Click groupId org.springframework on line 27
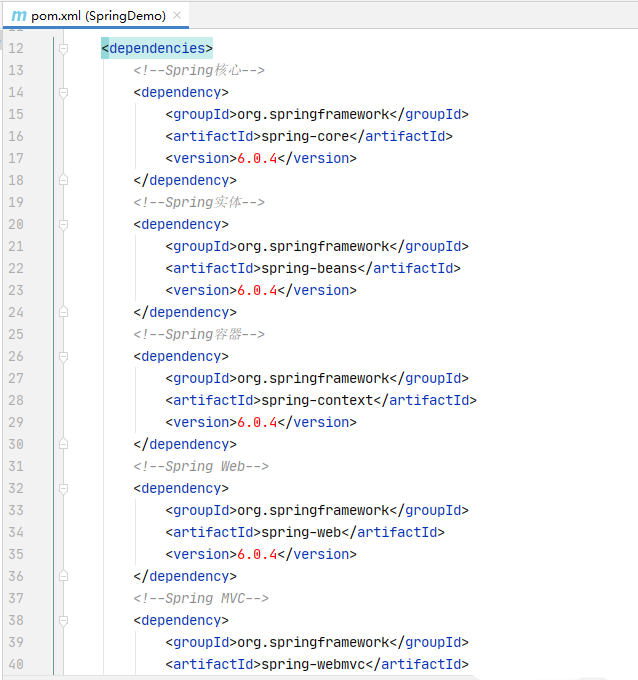Viewport: 638px width, 680px height. pos(314,378)
